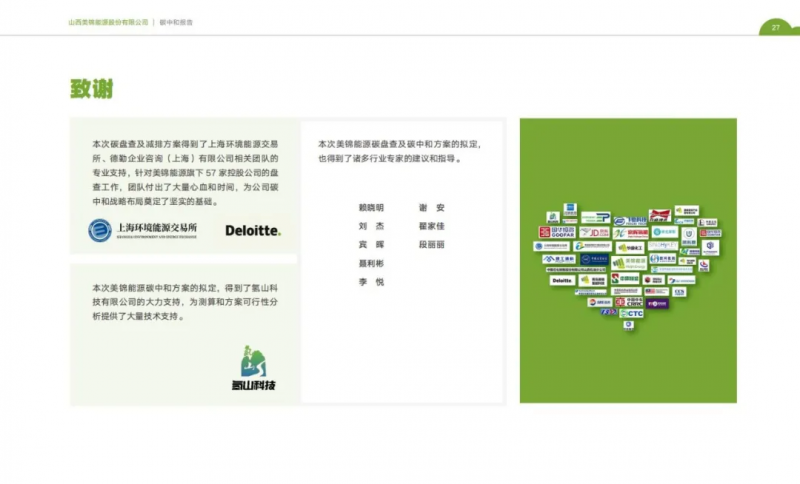Click the header label 碳中和报告
Image resolution: width=800 pixels, height=484 pixels.
(176, 22)
